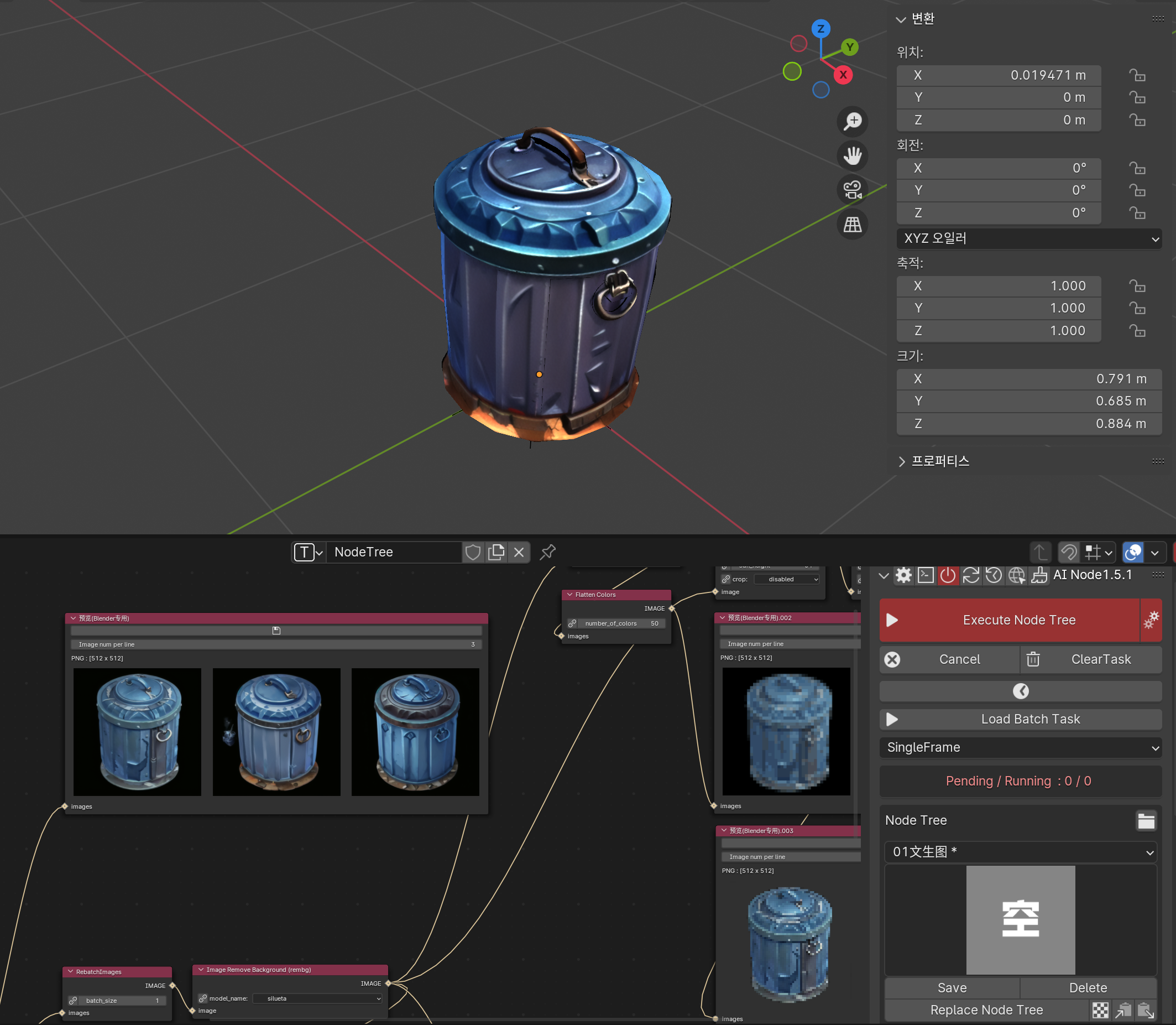Viewport: 1176px width, 1025px height.
Task: Toggle fake user shield for NodeTree
Action: [x=473, y=552]
